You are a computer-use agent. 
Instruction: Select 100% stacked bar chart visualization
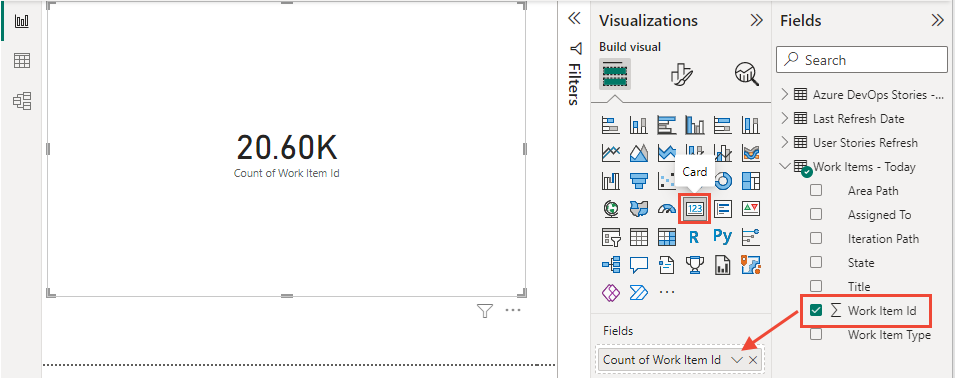722,125
